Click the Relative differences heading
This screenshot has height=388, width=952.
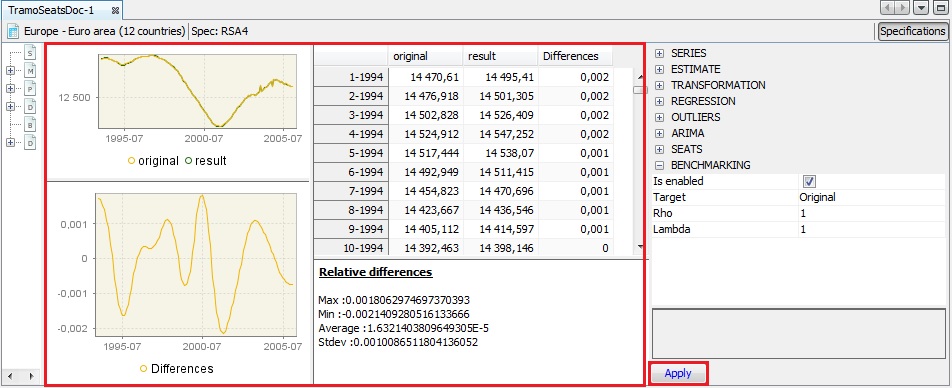(x=375, y=272)
